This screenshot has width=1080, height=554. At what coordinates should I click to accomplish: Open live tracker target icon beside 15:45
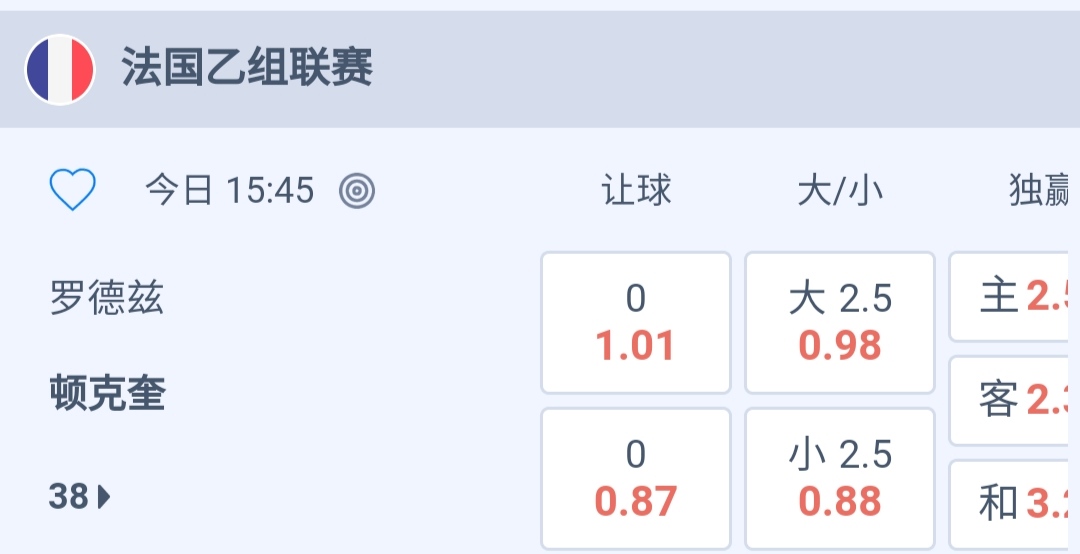click(x=357, y=190)
